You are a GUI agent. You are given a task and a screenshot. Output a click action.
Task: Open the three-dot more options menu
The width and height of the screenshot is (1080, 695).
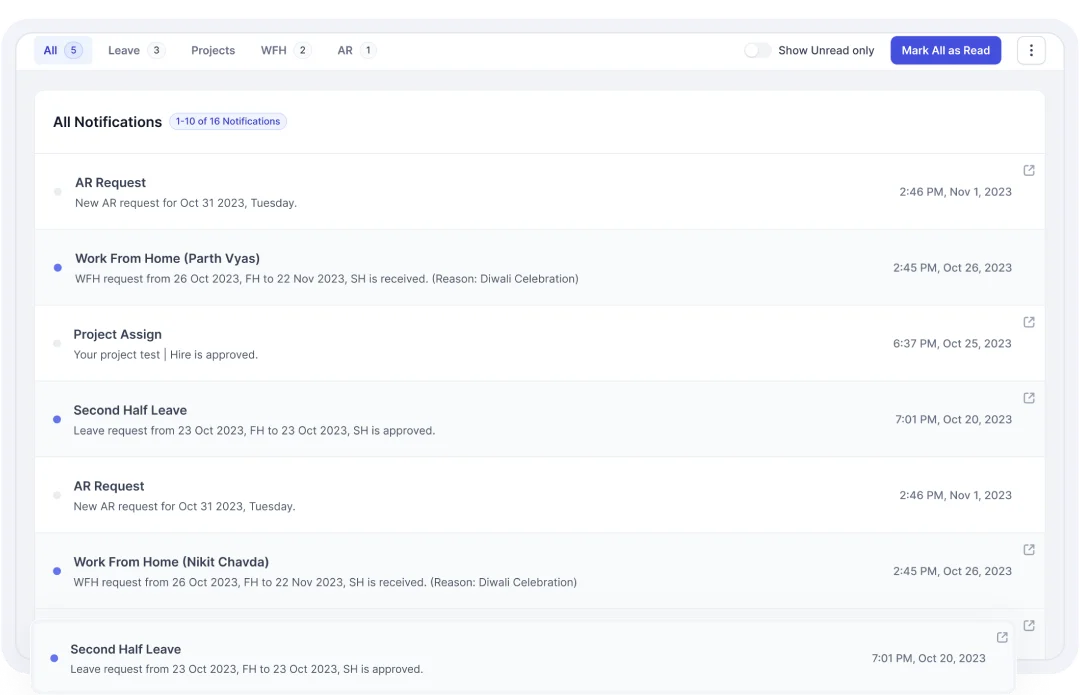tap(1030, 50)
